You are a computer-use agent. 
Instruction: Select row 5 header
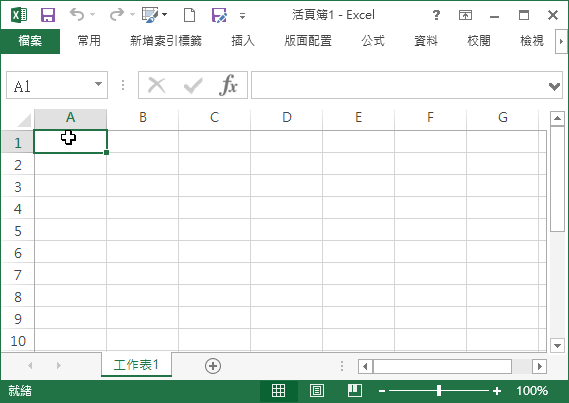coord(18,231)
